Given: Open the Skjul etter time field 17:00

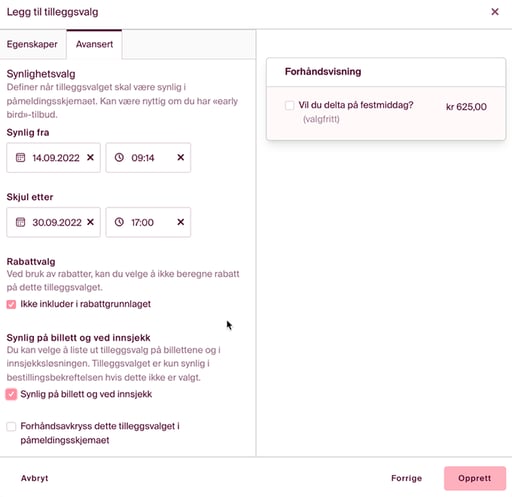Looking at the screenshot, I should pos(148,222).
